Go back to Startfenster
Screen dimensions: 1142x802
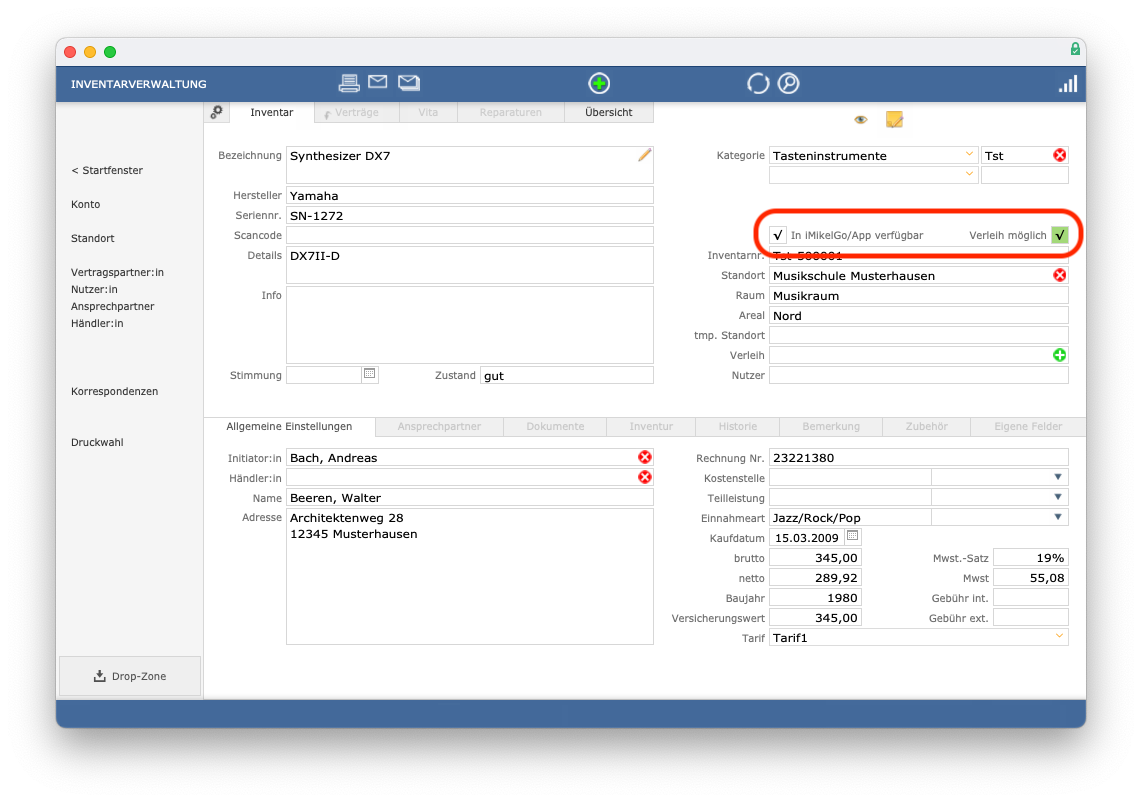107,170
